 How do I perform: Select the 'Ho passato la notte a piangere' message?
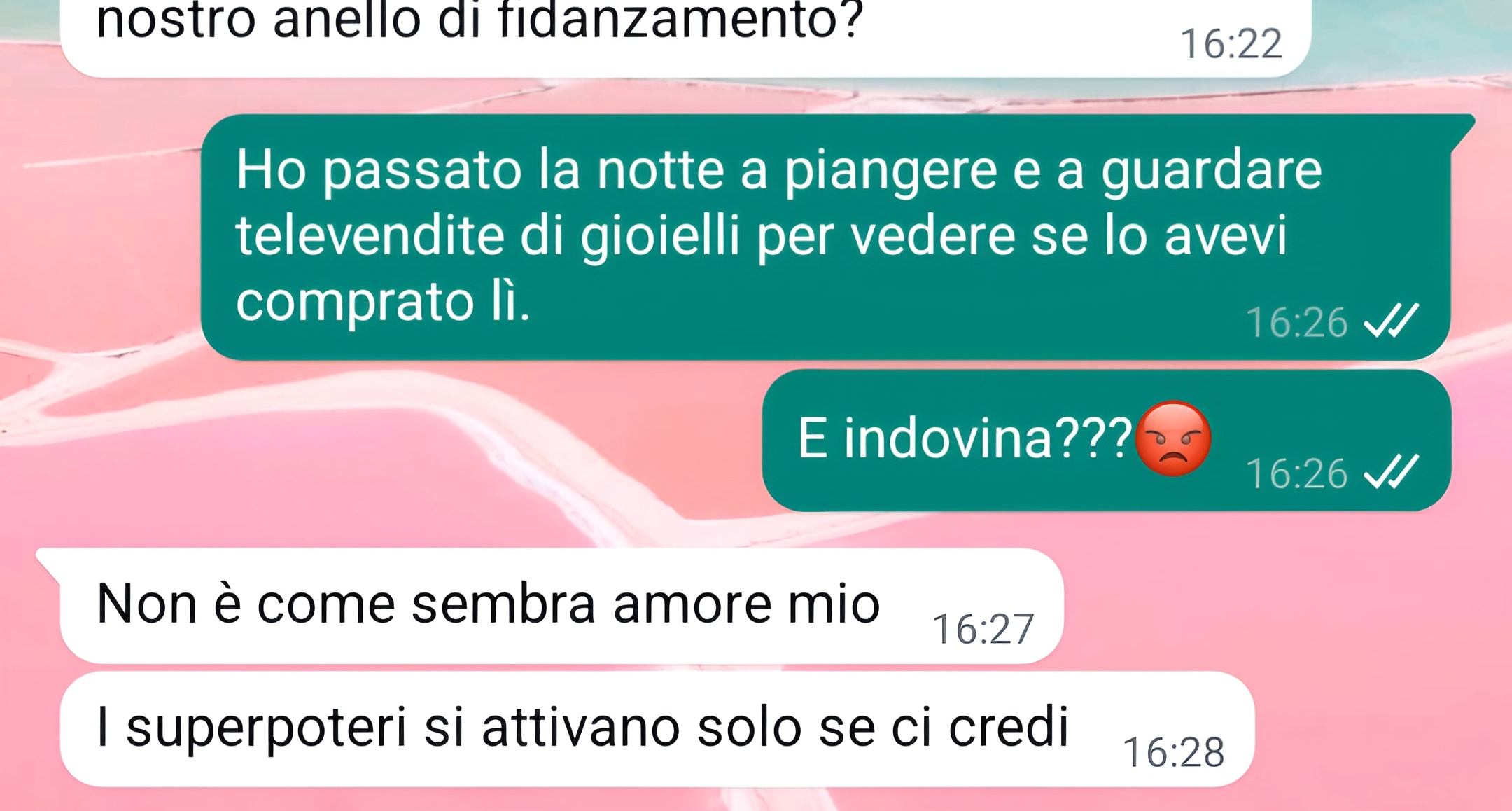[826, 237]
